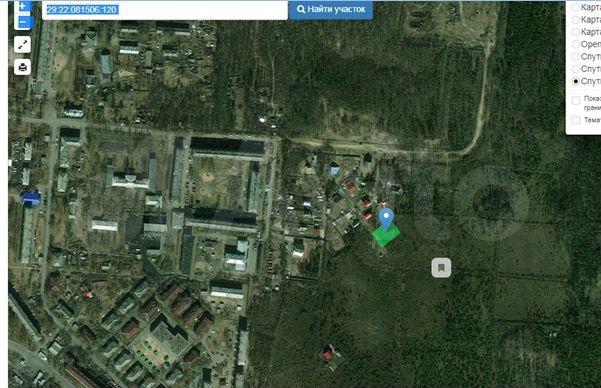Click the 'Найти участок' search button

pos(331,10)
